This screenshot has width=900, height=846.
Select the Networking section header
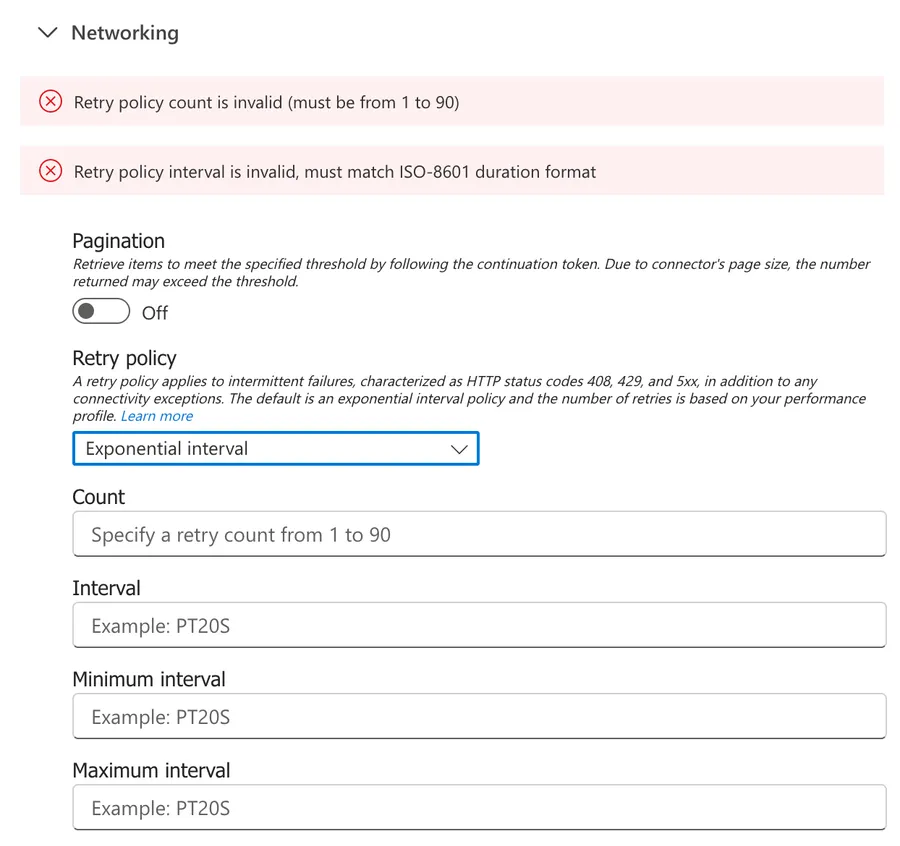(124, 32)
